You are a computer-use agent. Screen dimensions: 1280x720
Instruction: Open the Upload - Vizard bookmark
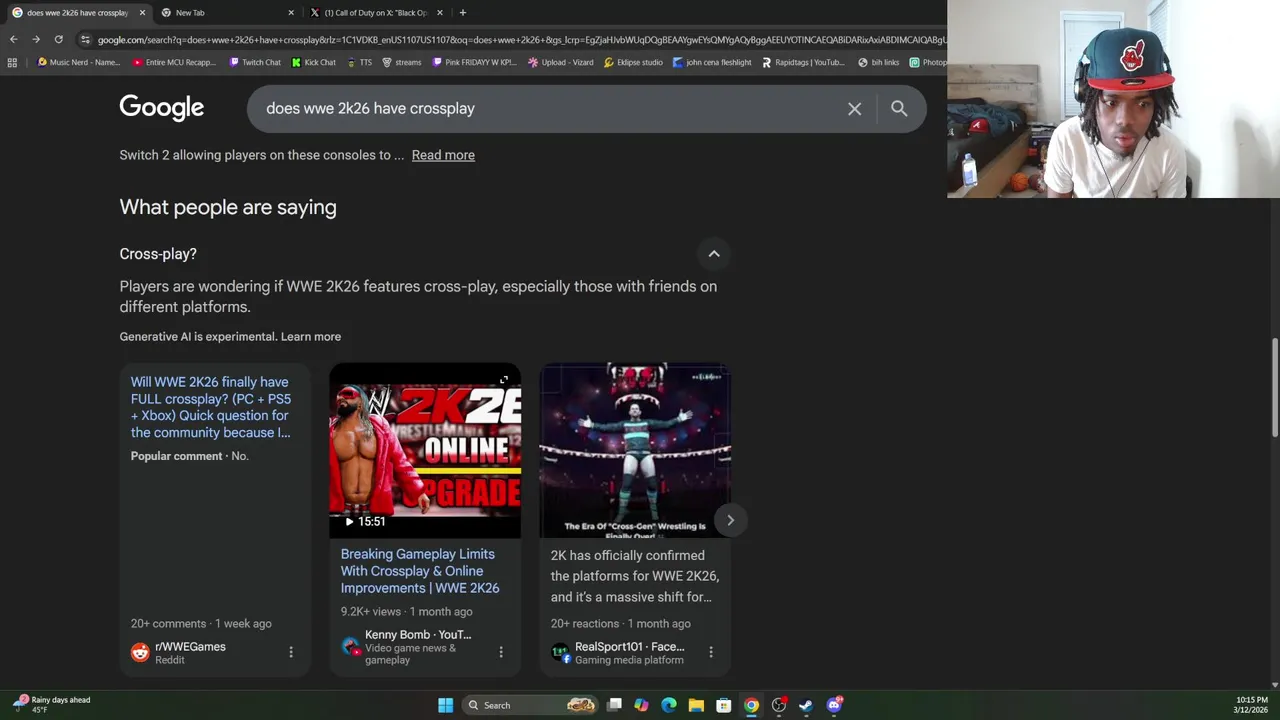[560, 62]
